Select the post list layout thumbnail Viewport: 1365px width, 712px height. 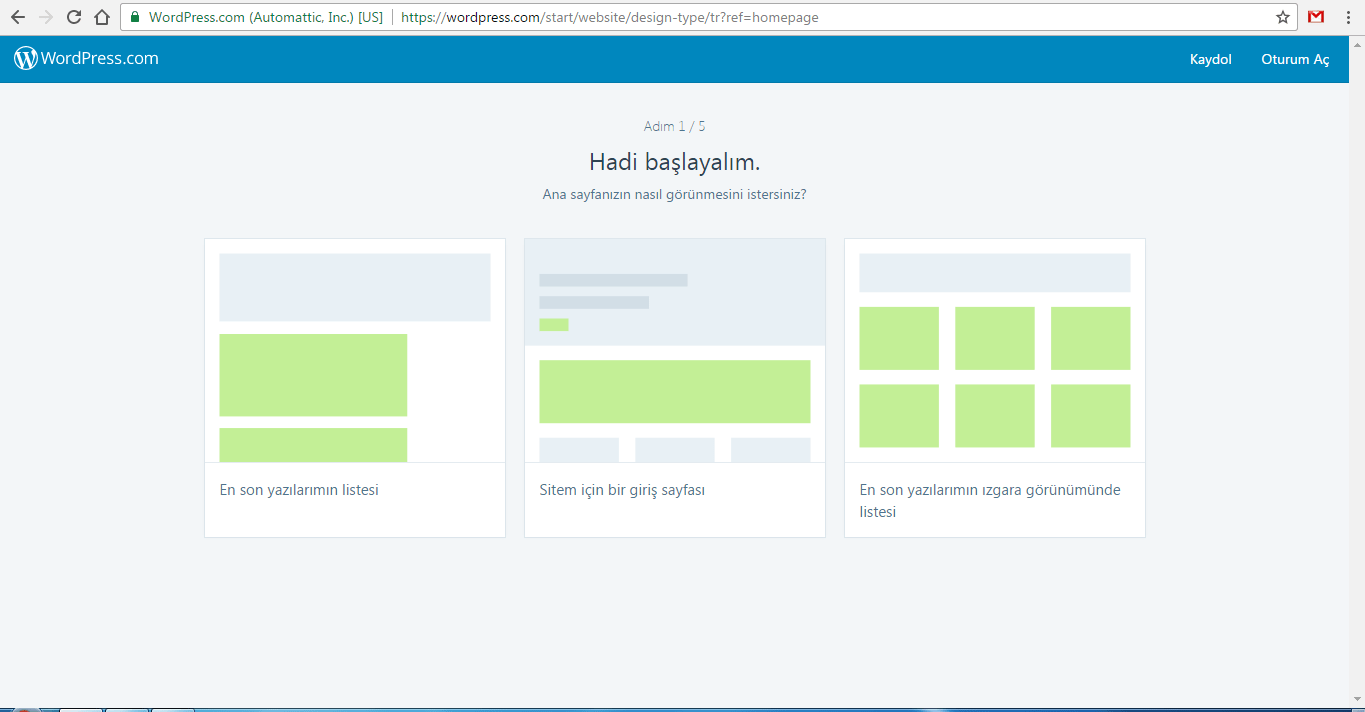pos(355,351)
